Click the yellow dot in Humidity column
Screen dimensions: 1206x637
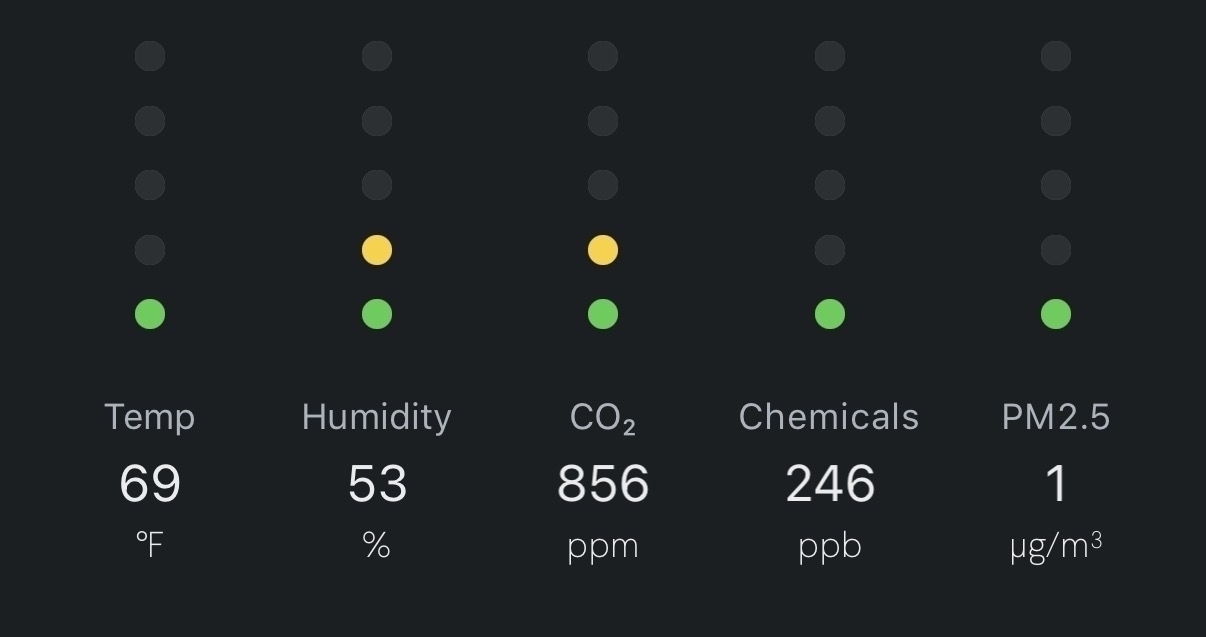pos(377,250)
